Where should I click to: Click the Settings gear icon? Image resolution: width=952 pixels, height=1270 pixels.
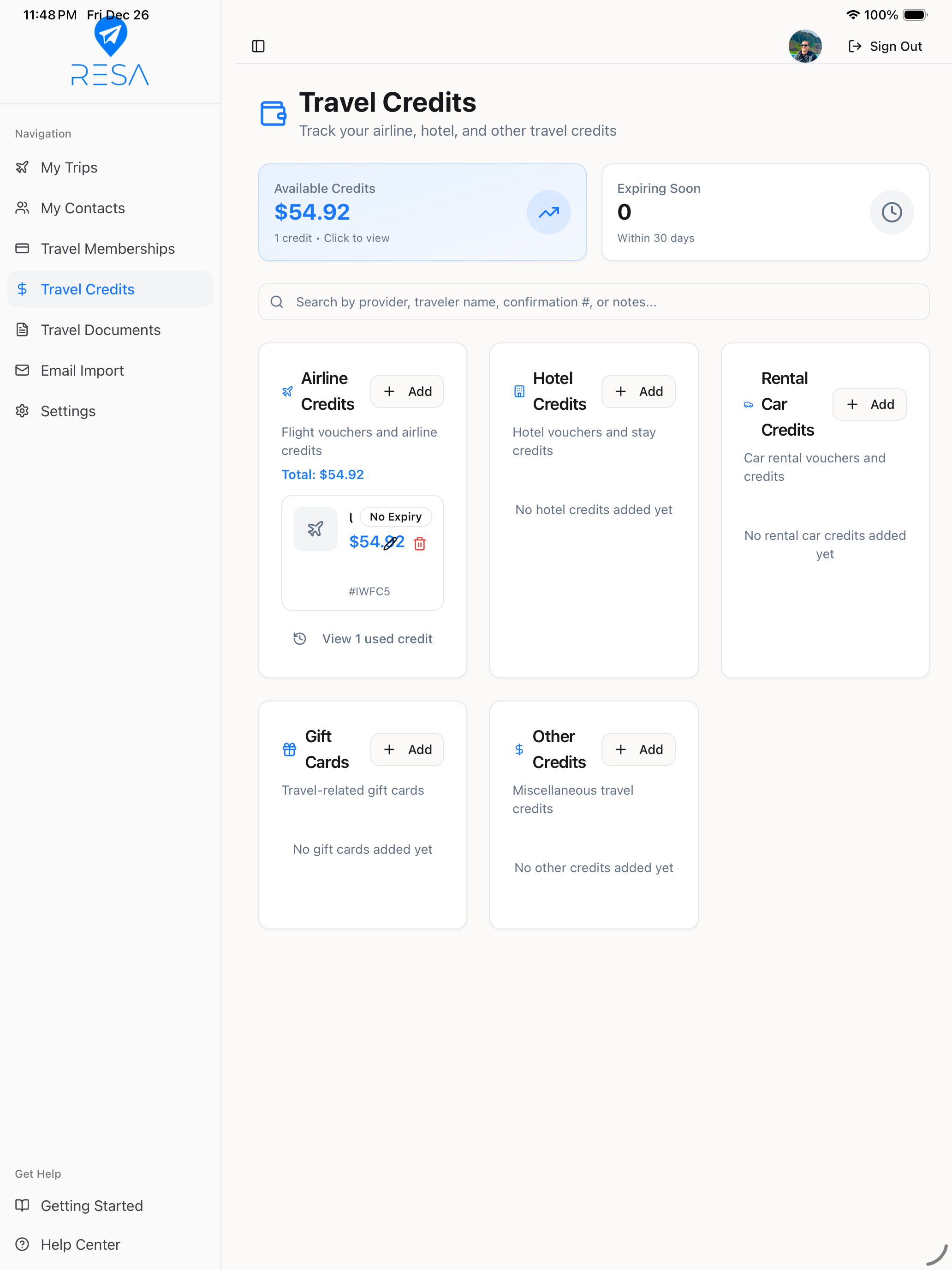click(23, 411)
